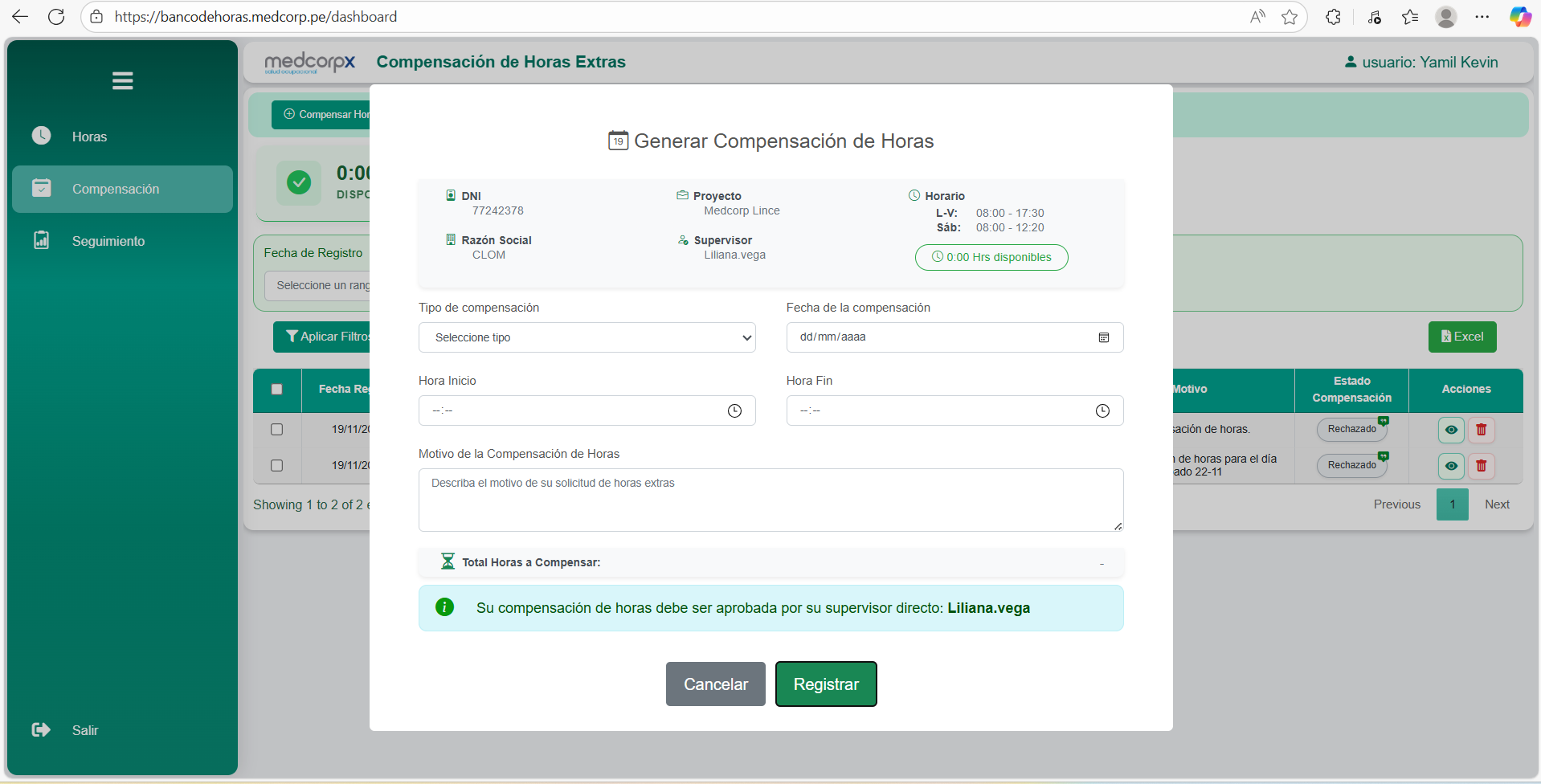The height and width of the screenshot is (784, 1541).
Task: Delete the second compensation row with trash icon
Action: (x=1481, y=466)
